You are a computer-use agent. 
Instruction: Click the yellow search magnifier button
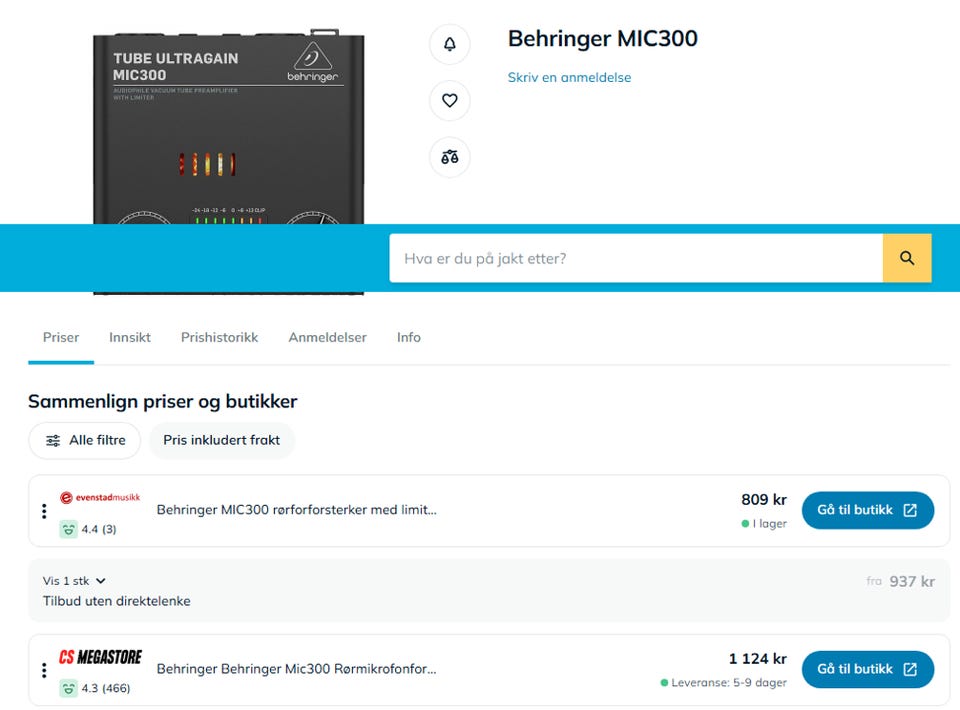tap(907, 258)
